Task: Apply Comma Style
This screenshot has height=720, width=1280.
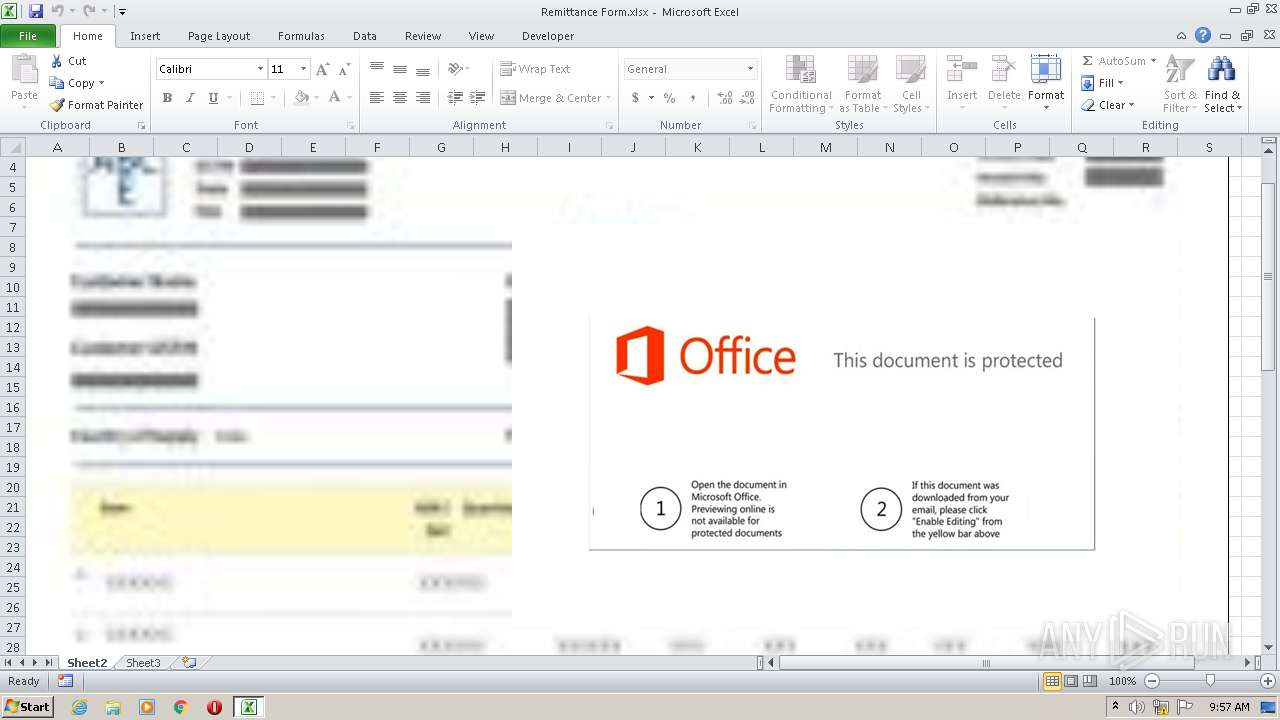Action: 693,98
